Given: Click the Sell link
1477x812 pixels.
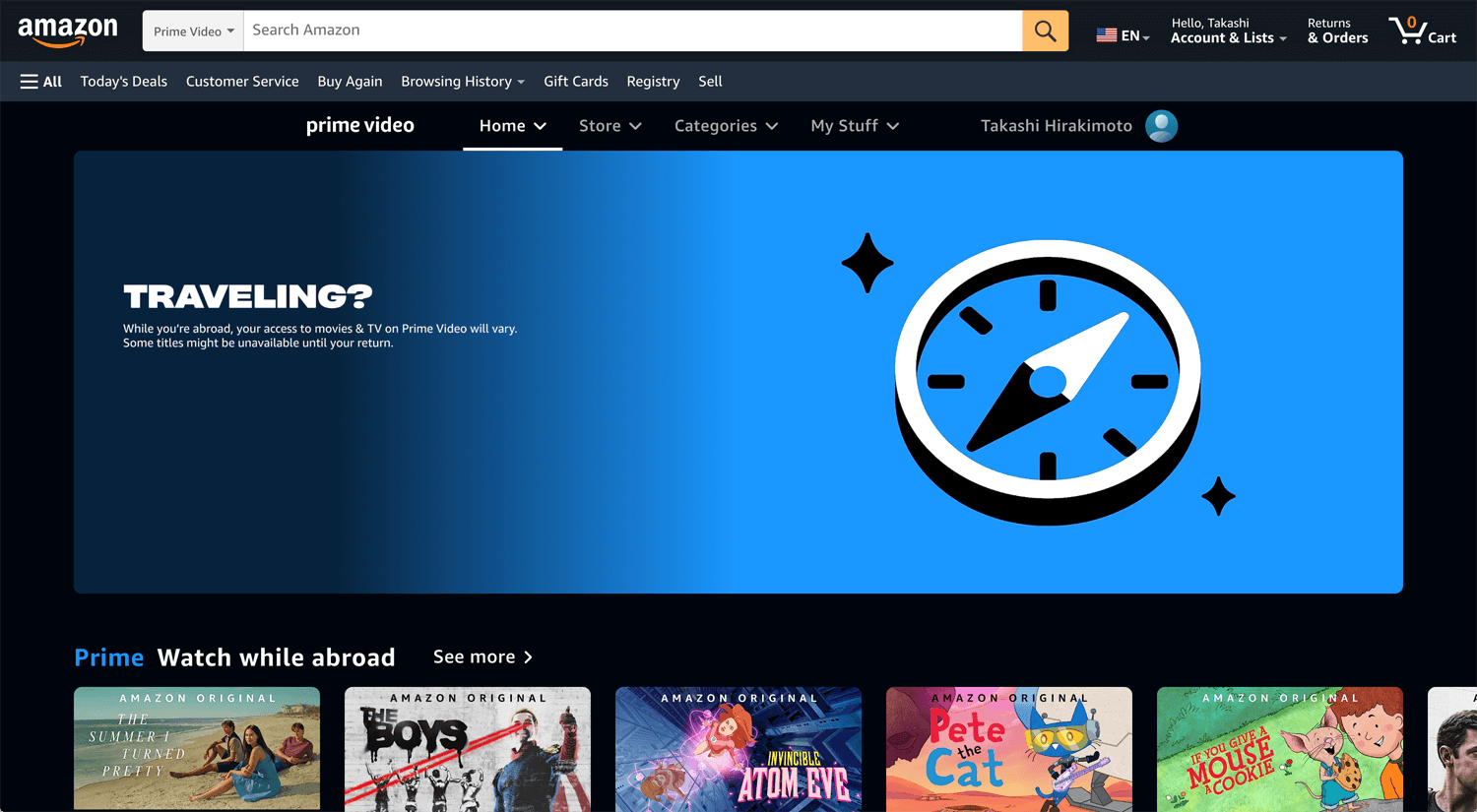Looking at the screenshot, I should [710, 82].
